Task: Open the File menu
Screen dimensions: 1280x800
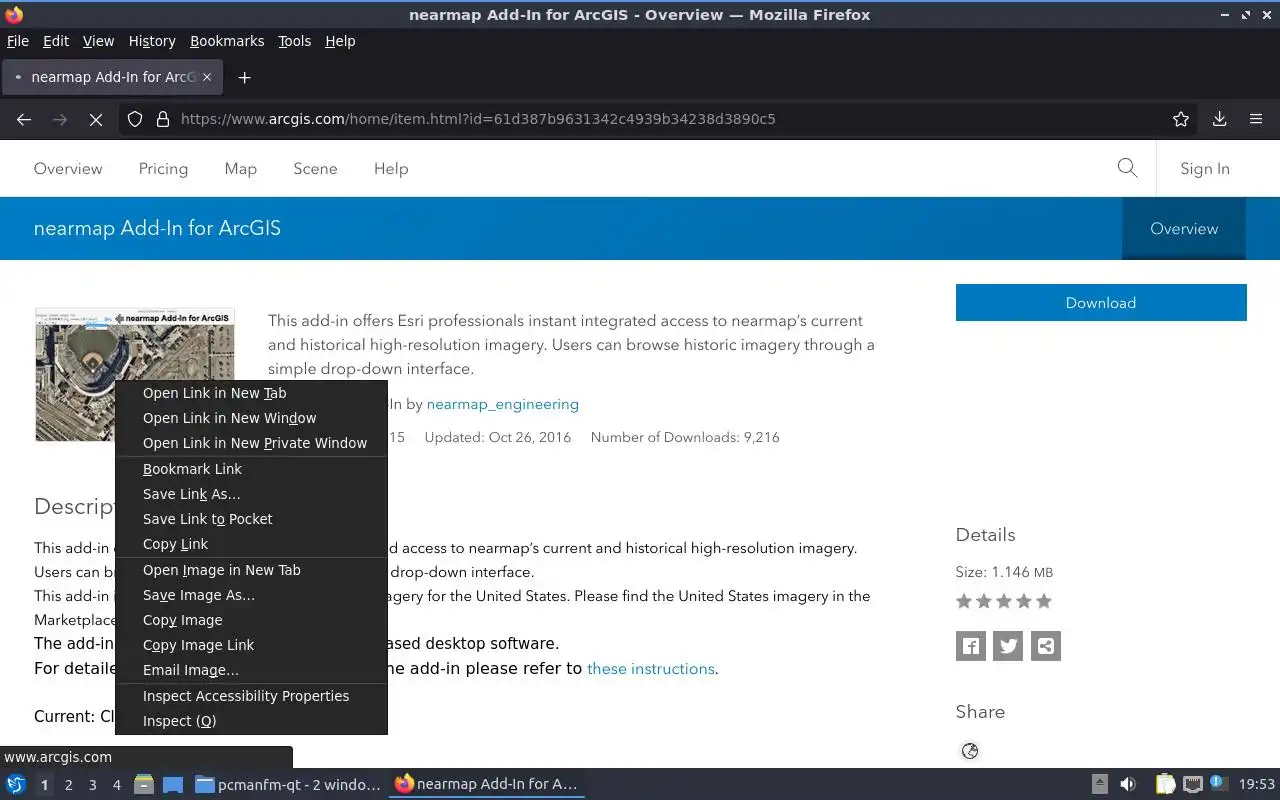Action: click(18, 41)
